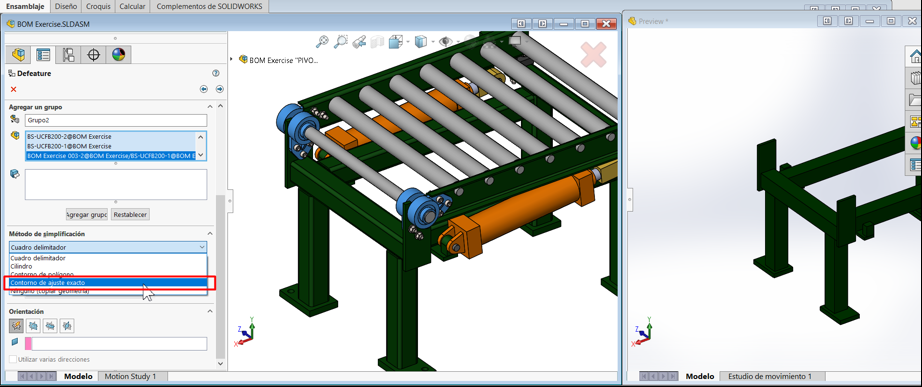This screenshot has width=922, height=387.
Task: Click the Previous View icon
Action: pos(359,41)
